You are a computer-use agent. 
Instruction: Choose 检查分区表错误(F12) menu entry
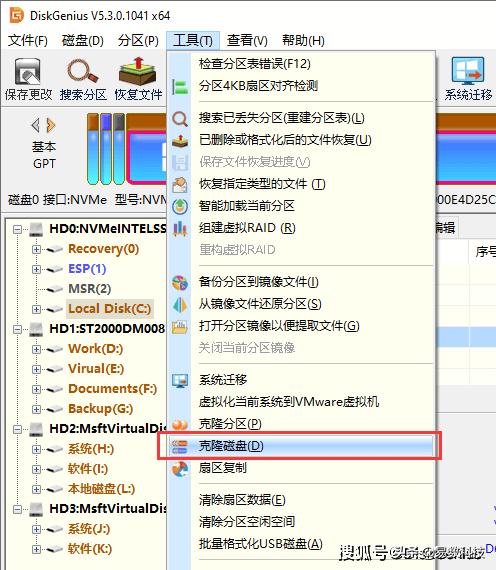300,64
